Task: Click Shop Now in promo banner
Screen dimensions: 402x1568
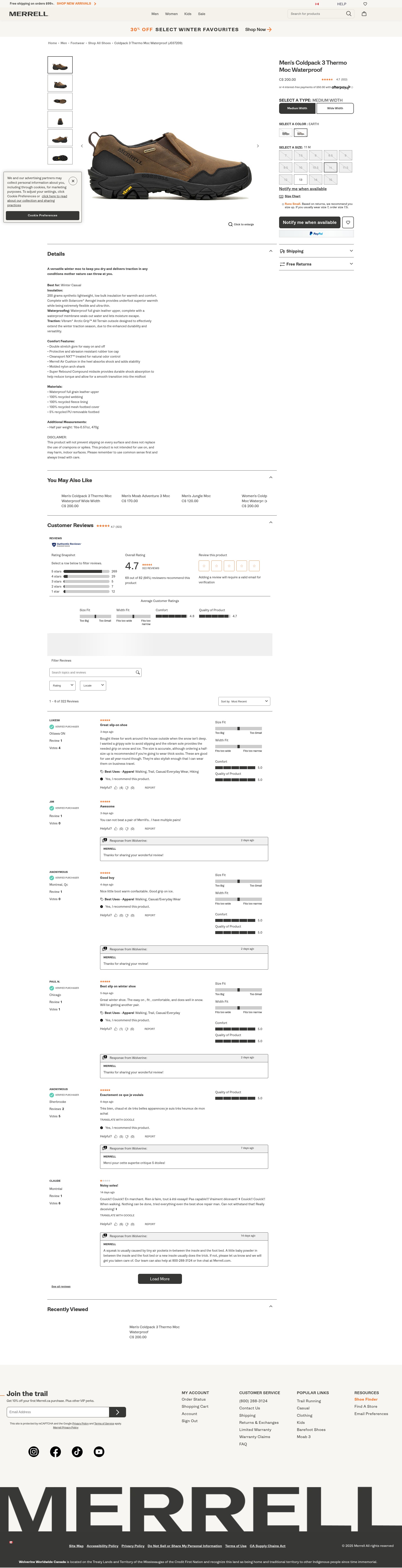Action: click(258, 29)
